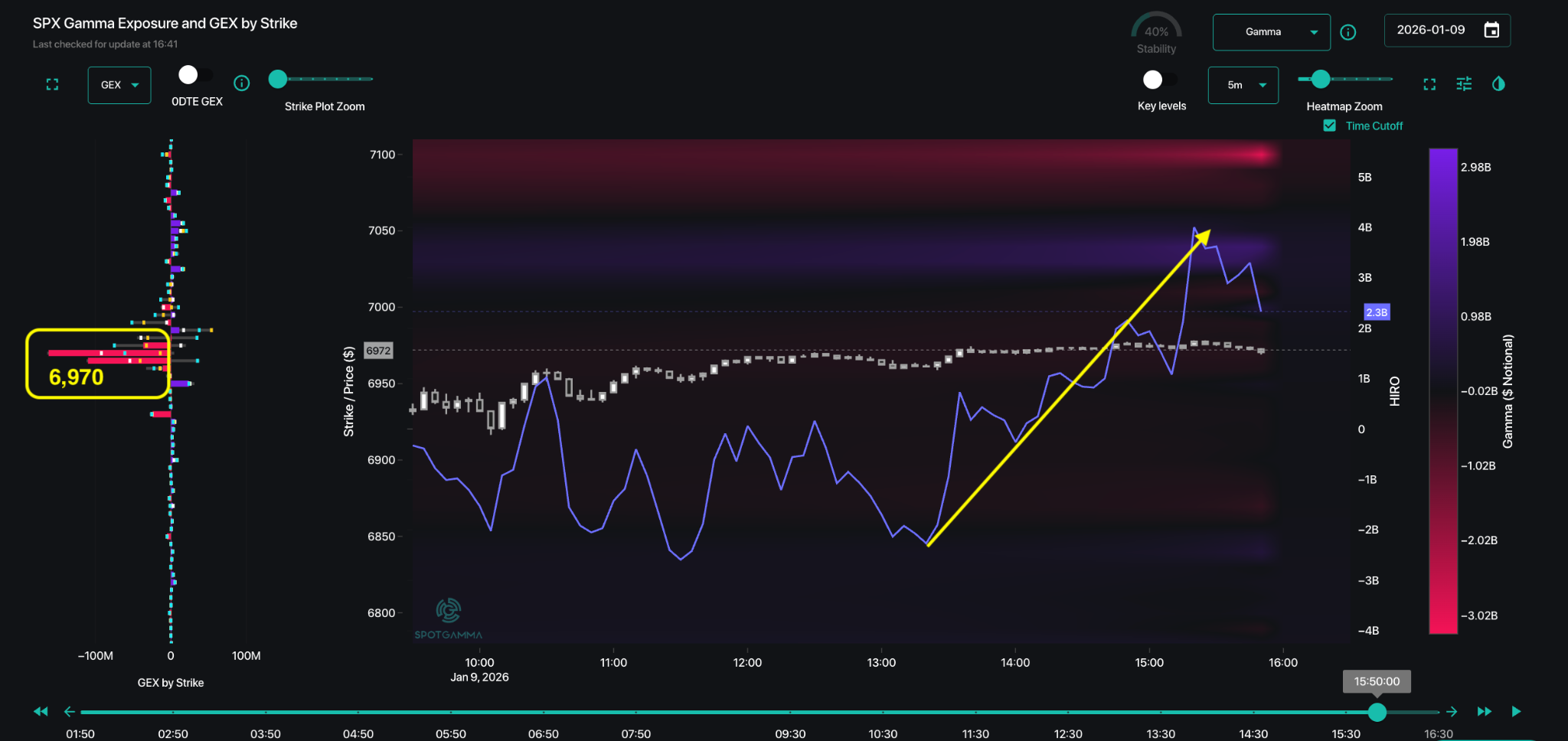The height and width of the screenshot is (741, 1568).
Task: Click the 40% Stability gauge
Action: pyautogui.click(x=1156, y=32)
